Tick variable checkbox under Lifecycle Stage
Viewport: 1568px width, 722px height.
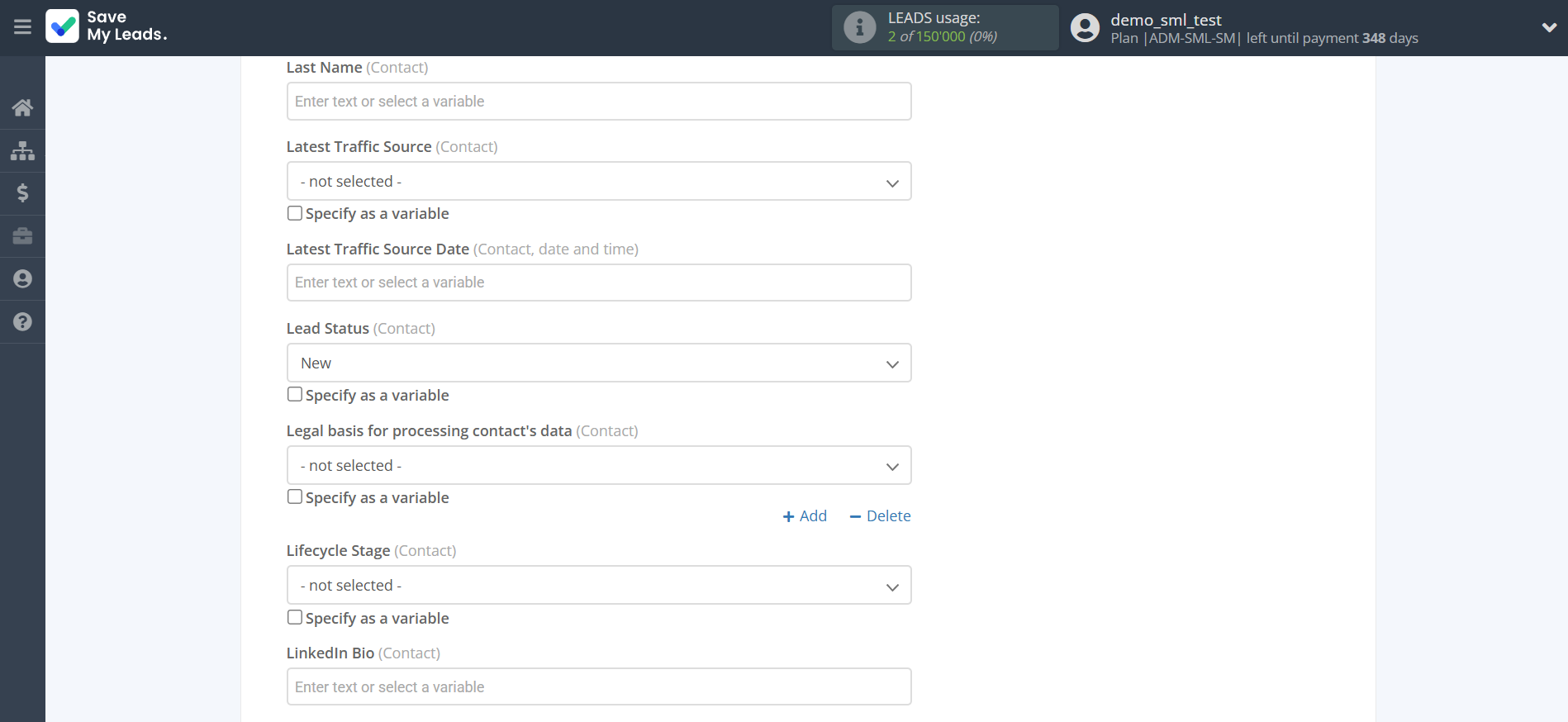295,618
